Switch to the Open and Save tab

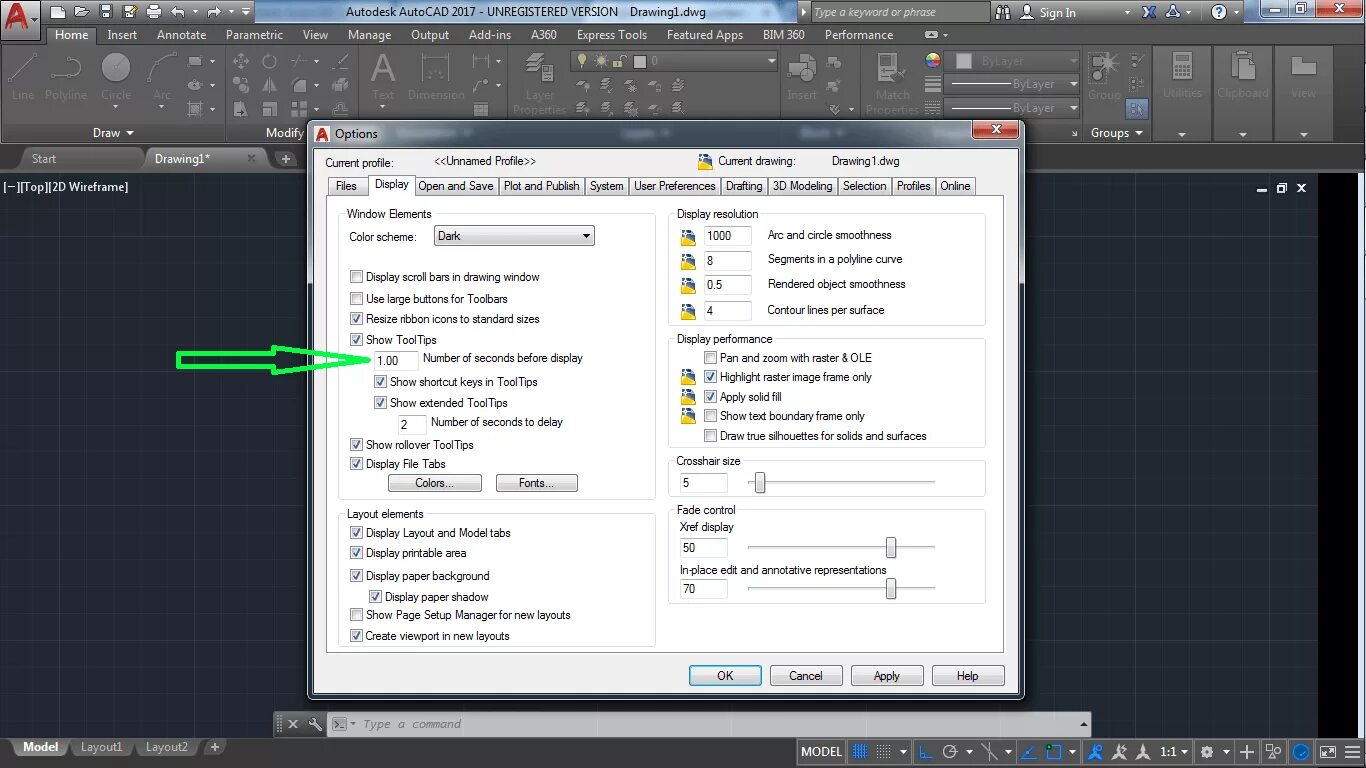[x=456, y=186]
